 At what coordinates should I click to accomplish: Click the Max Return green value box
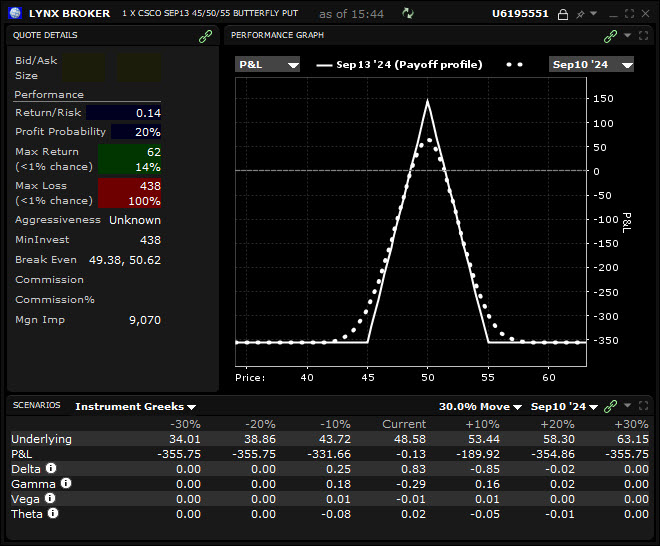click(129, 159)
